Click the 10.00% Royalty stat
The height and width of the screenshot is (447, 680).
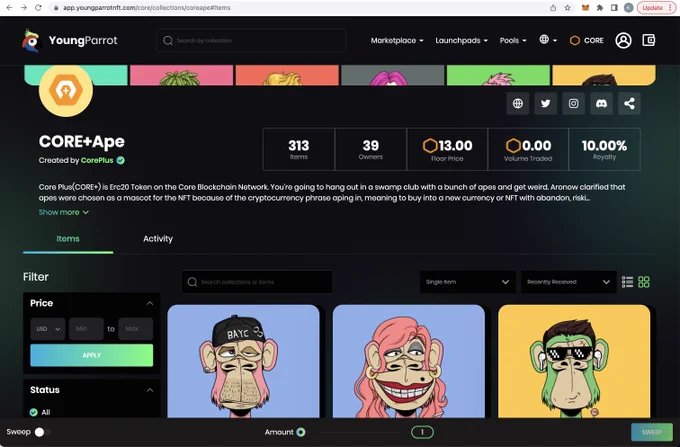(604, 149)
